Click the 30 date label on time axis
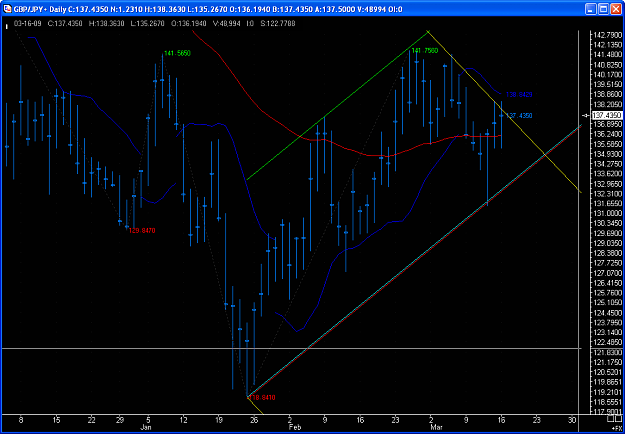 [x=572, y=420]
